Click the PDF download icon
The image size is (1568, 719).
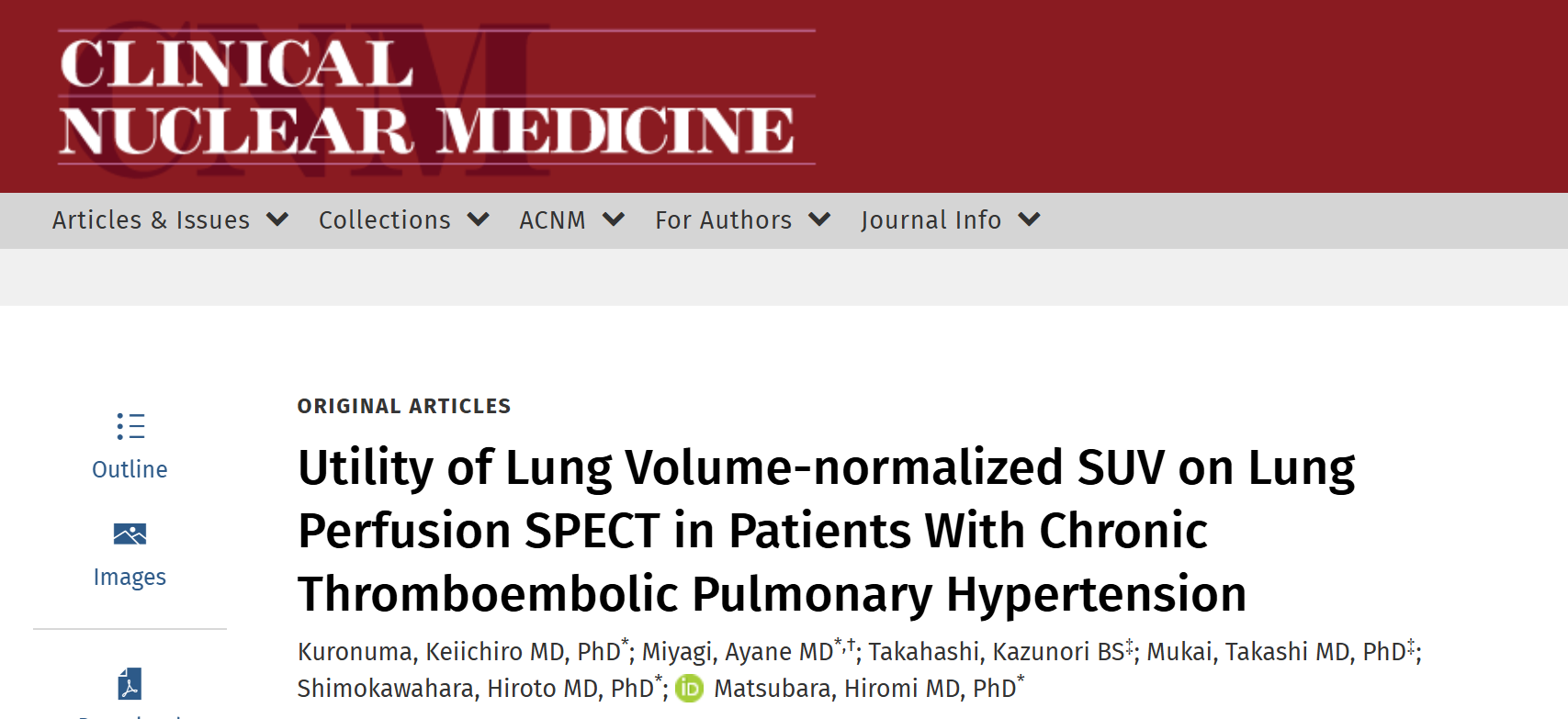point(130,684)
